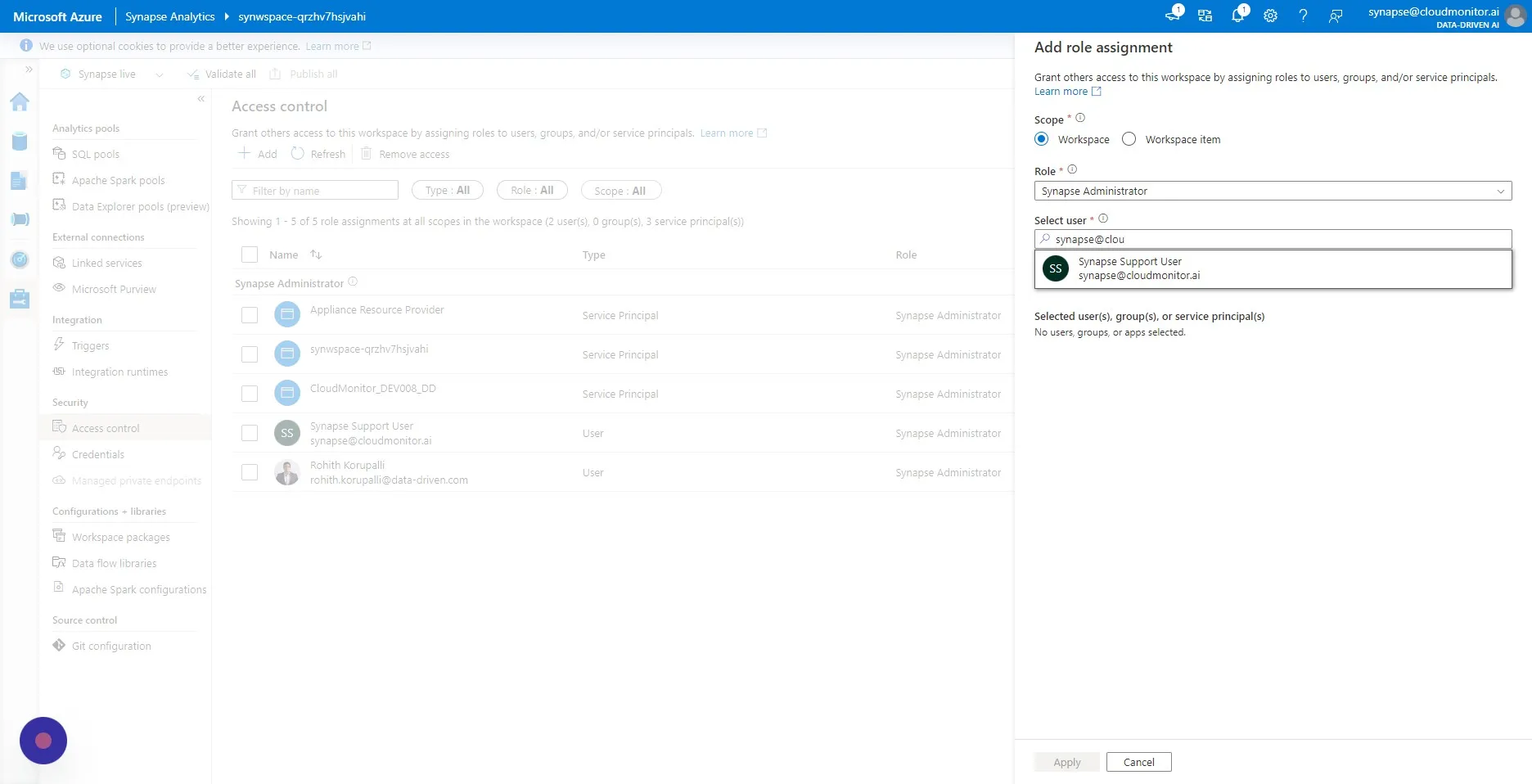The image size is (1532, 784).
Task: Click the Scope info icon
Action: click(x=1080, y=118)
